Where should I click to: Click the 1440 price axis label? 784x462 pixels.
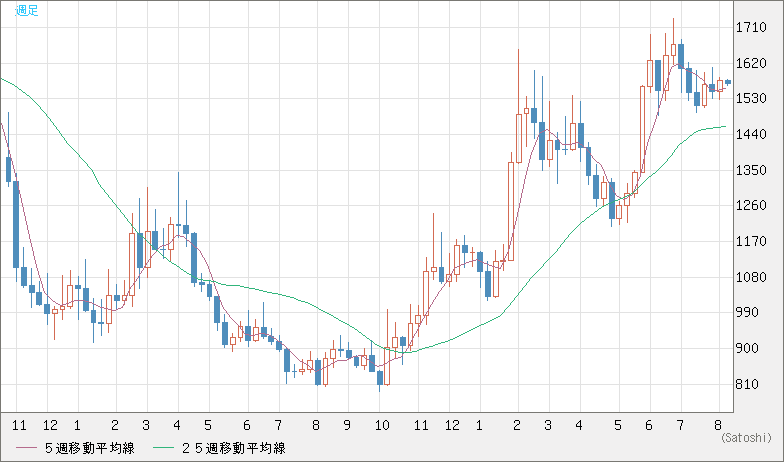[751, 134]
